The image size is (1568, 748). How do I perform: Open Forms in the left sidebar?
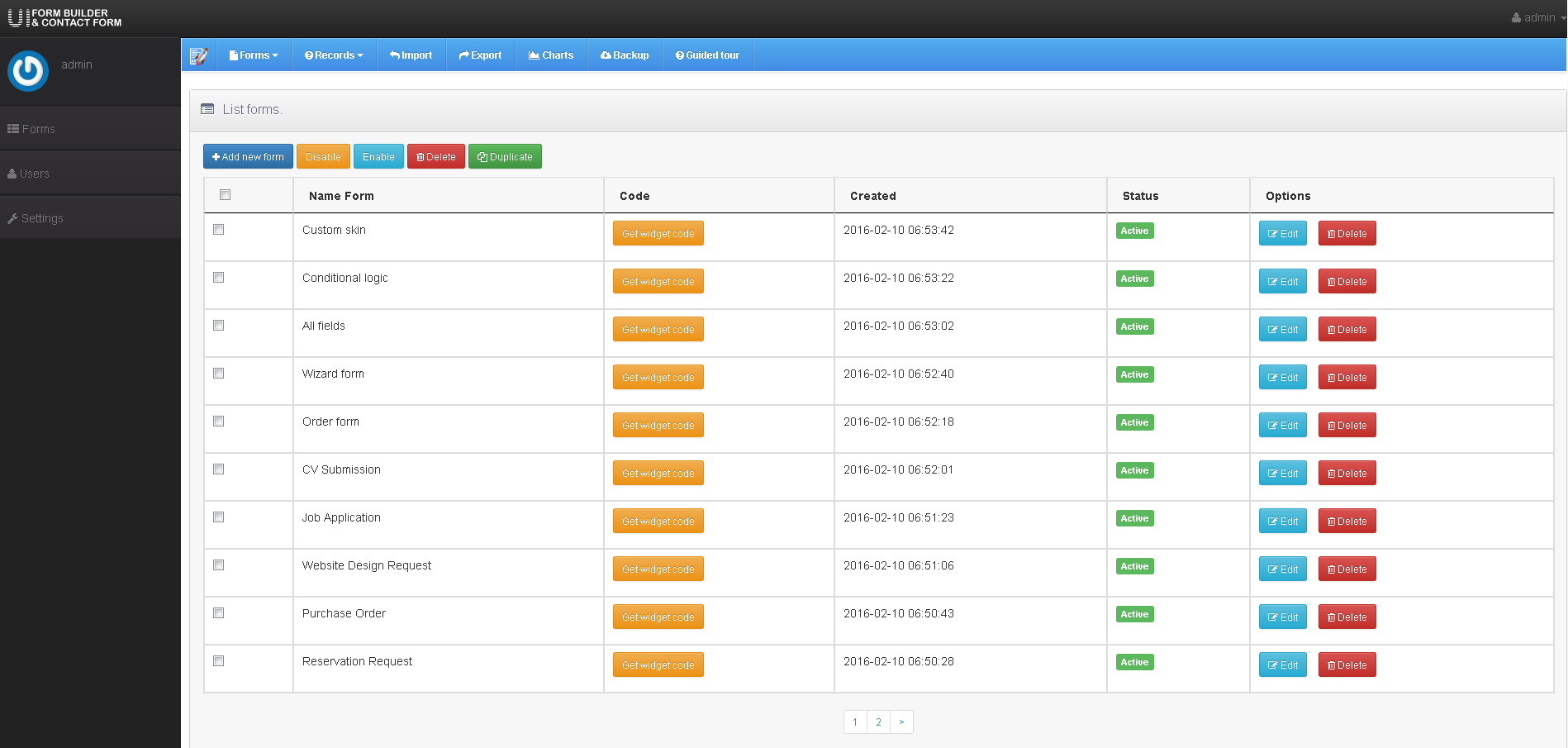[90, 129]
